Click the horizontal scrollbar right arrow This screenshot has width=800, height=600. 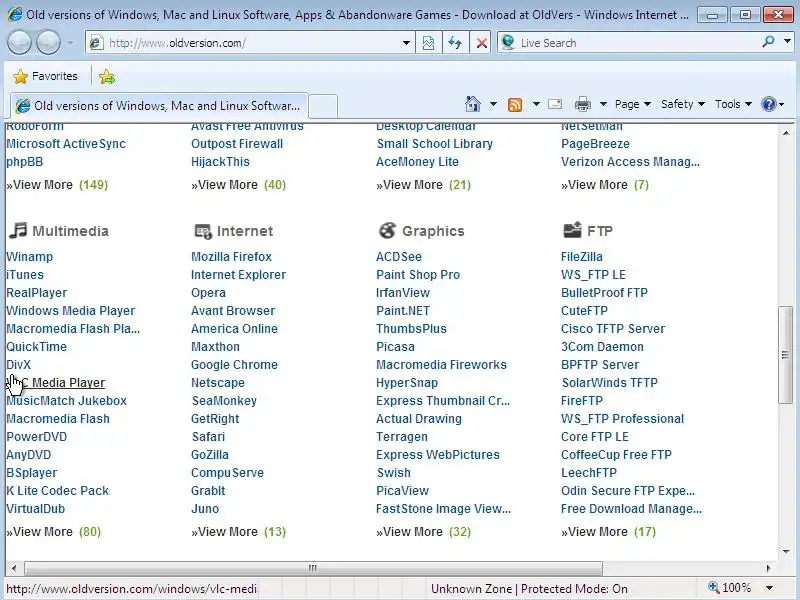[x=768, y=568]
